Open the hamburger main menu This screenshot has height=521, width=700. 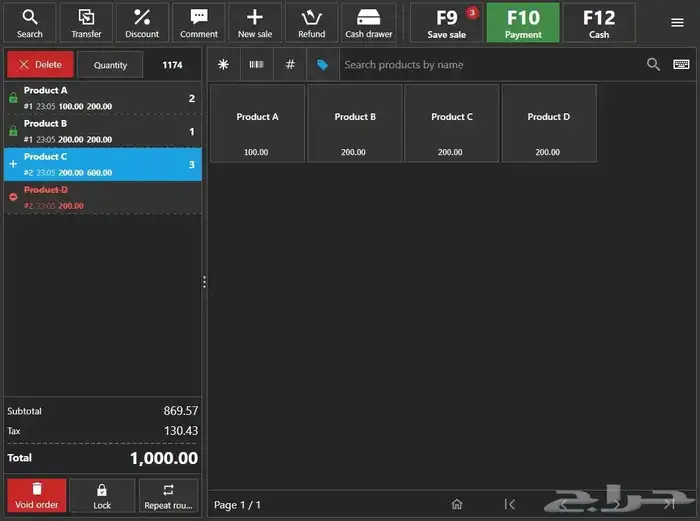point(677,22)
